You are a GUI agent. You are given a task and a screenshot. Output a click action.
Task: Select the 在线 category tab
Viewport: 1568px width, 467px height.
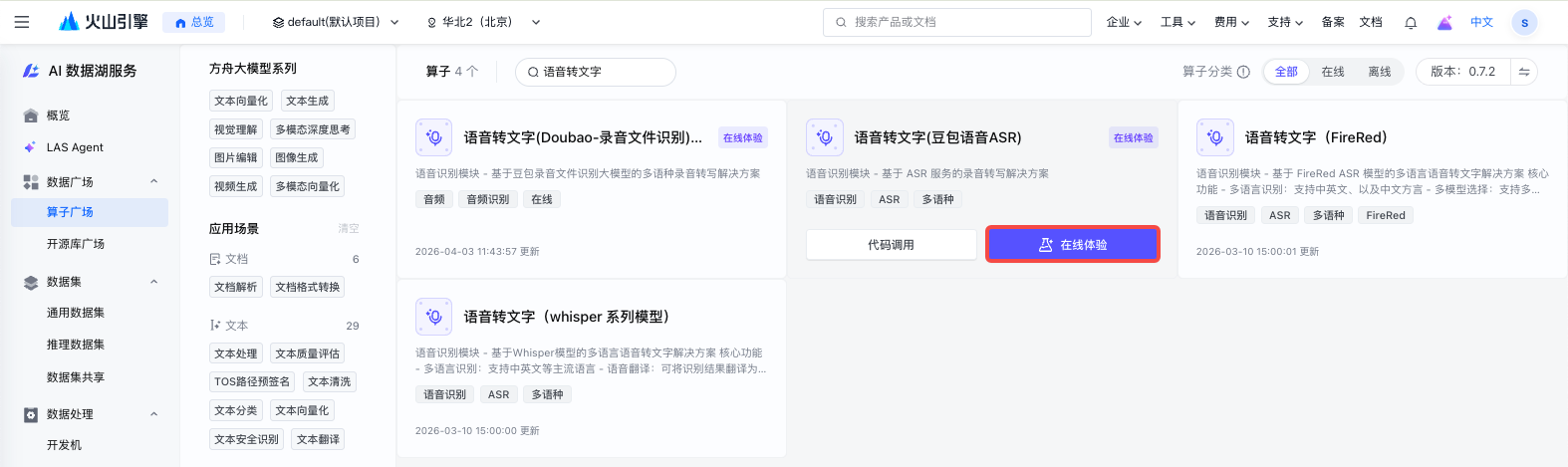(x=1333, y=72)
